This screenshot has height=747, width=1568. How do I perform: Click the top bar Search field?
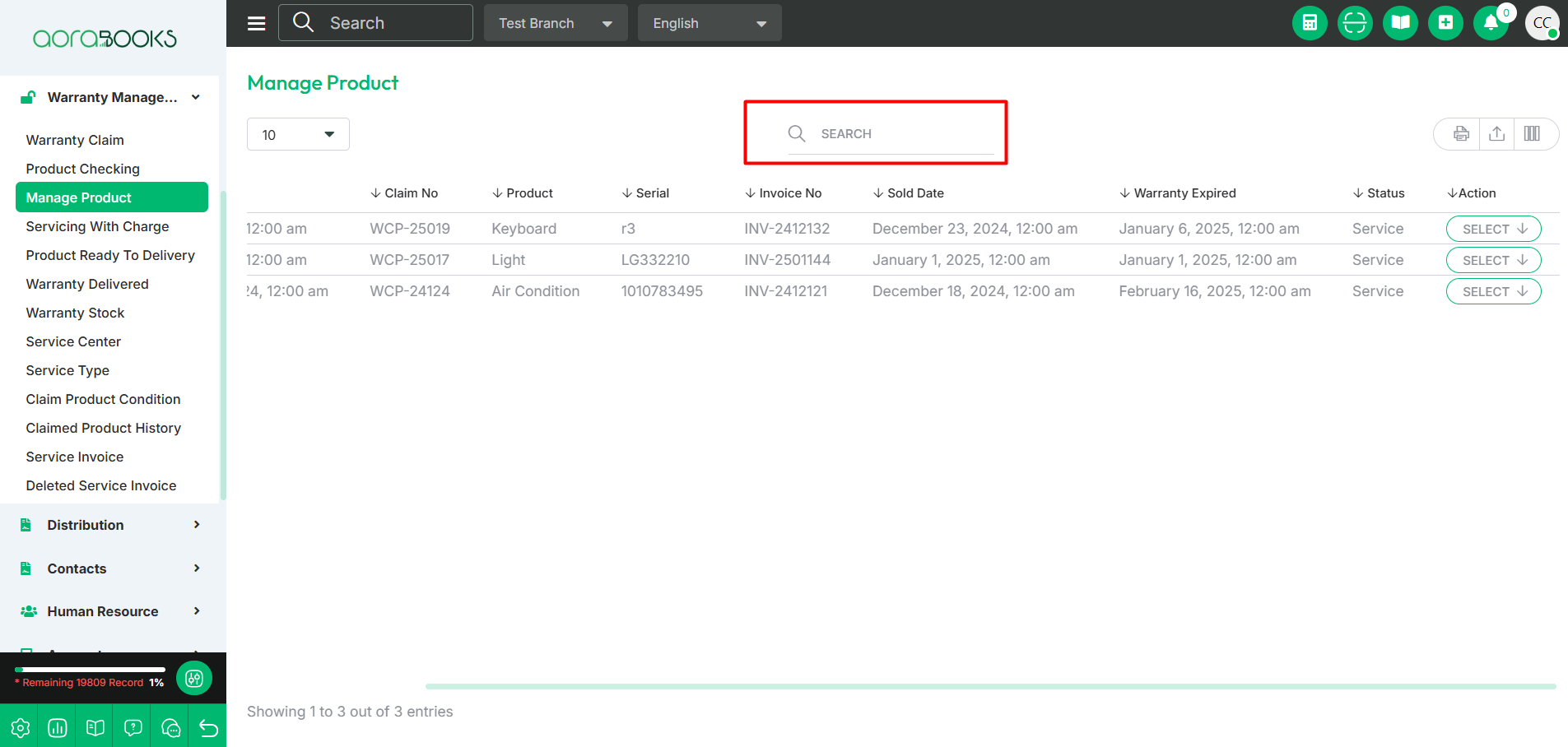click(375, 23)
